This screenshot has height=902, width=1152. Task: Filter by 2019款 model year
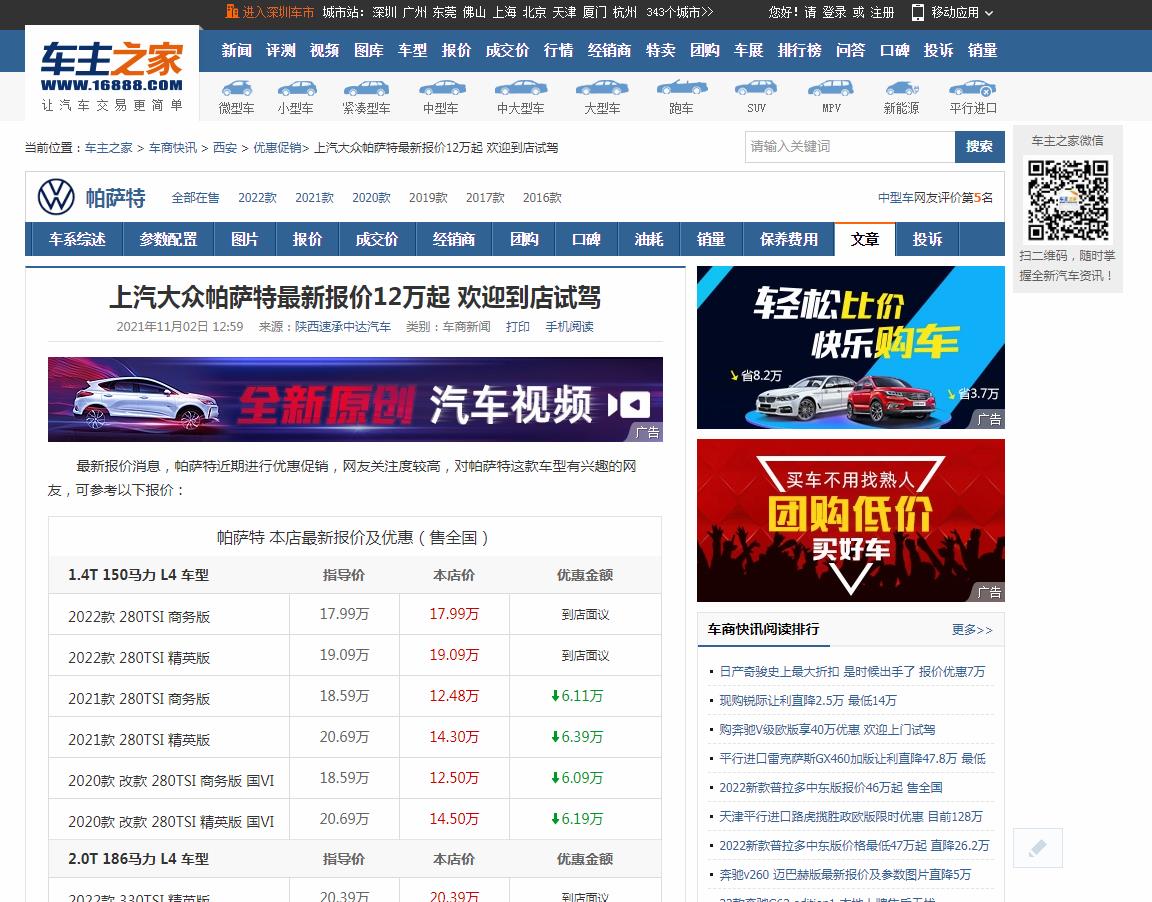(x=428, y=198)
